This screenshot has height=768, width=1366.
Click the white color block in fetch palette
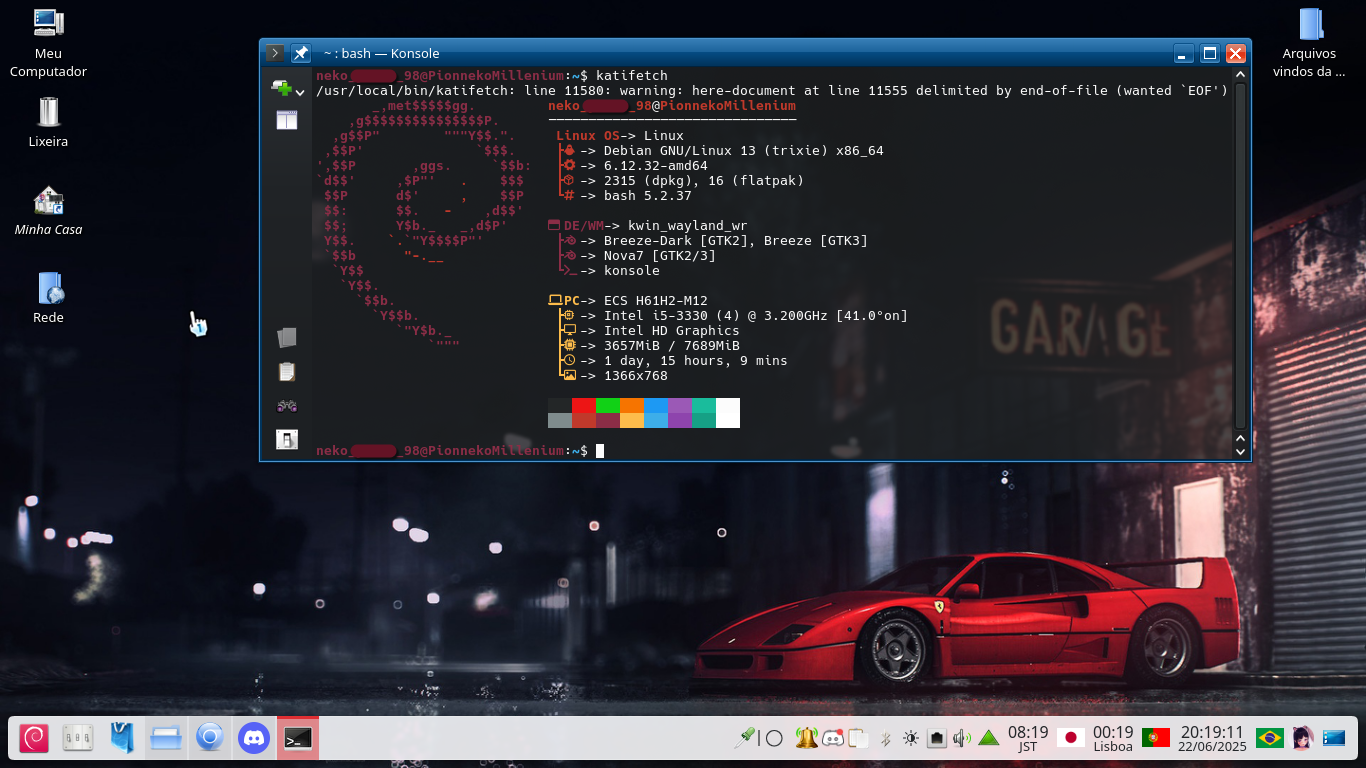[728, 413]
